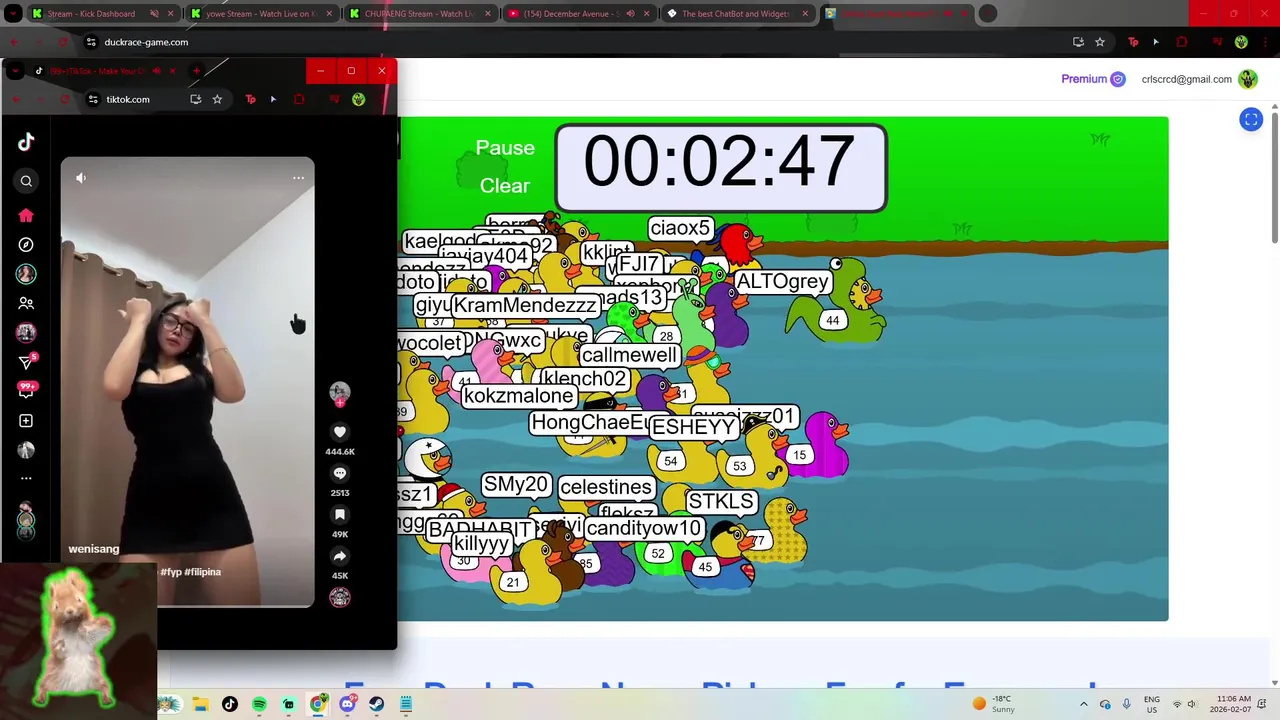
Task: Click Clear in the duck race
Action: coord(505,186)
